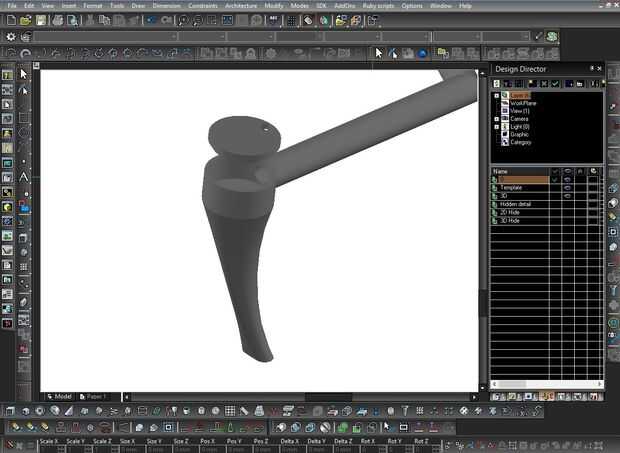
Task: Click the Save disk icon in top toolbar
Action: click(x=41, y=20)
